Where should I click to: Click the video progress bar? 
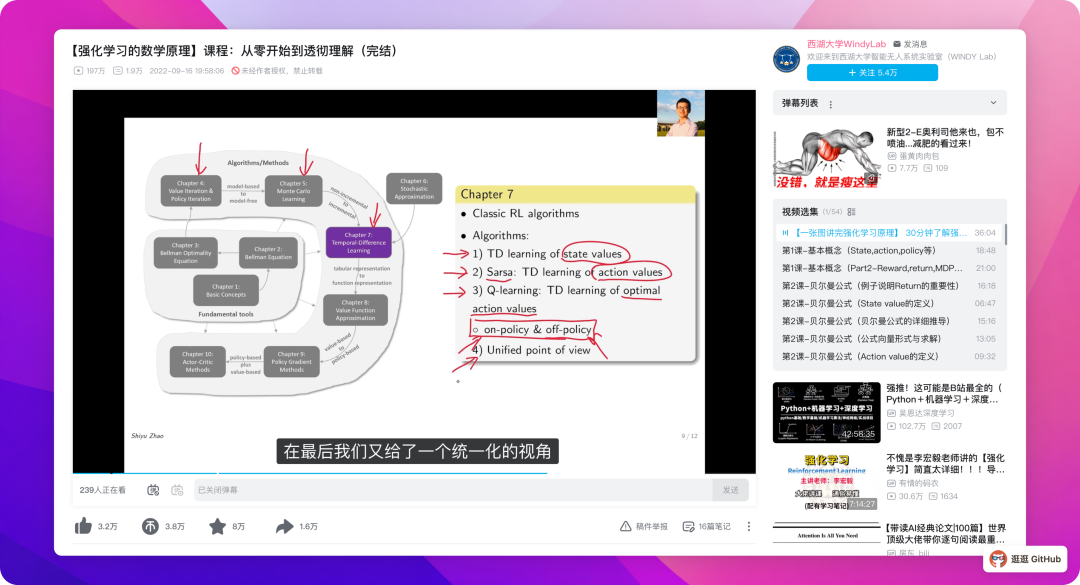(x=414, y=473)
